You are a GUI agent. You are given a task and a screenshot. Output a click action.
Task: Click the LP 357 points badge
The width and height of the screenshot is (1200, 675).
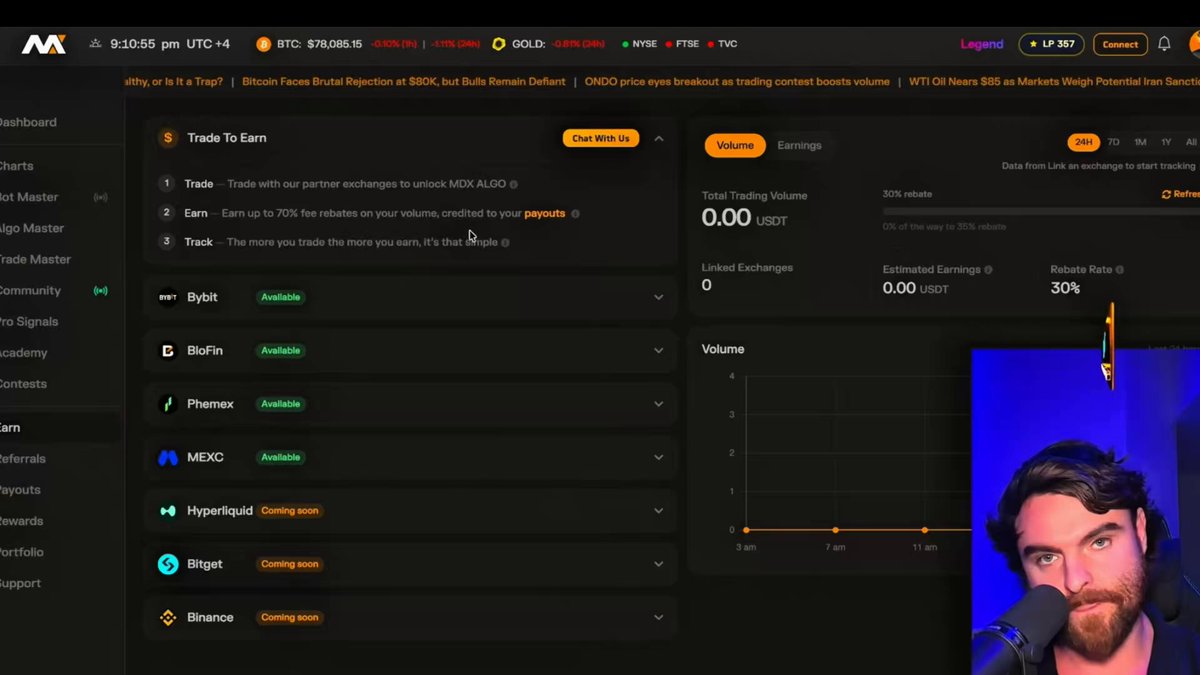pyautogui.click(x=1051, y=44)
